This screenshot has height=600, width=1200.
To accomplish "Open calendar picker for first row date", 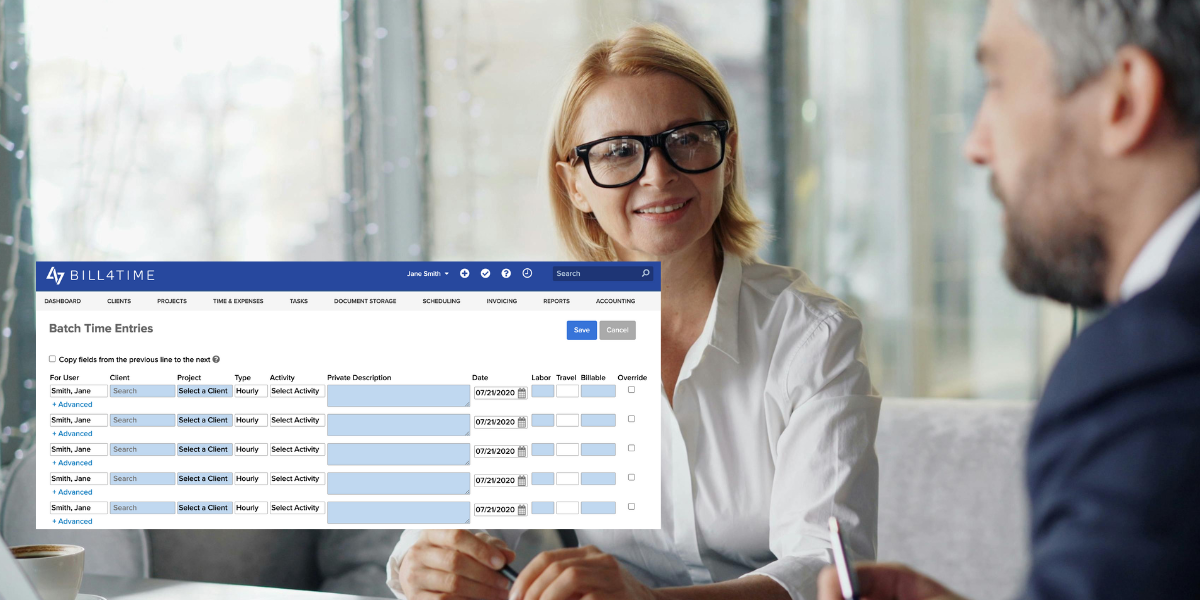I will pyautogui.click(x=522, y=393).
